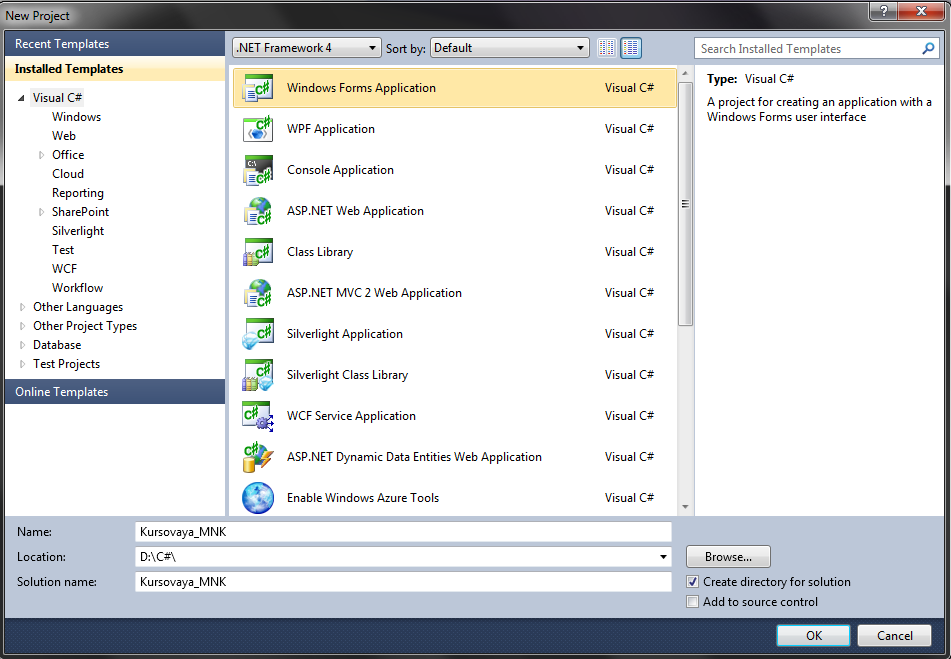Expand the Other Languages node
Screen dimensions: 951x659
tap(22, 307)
